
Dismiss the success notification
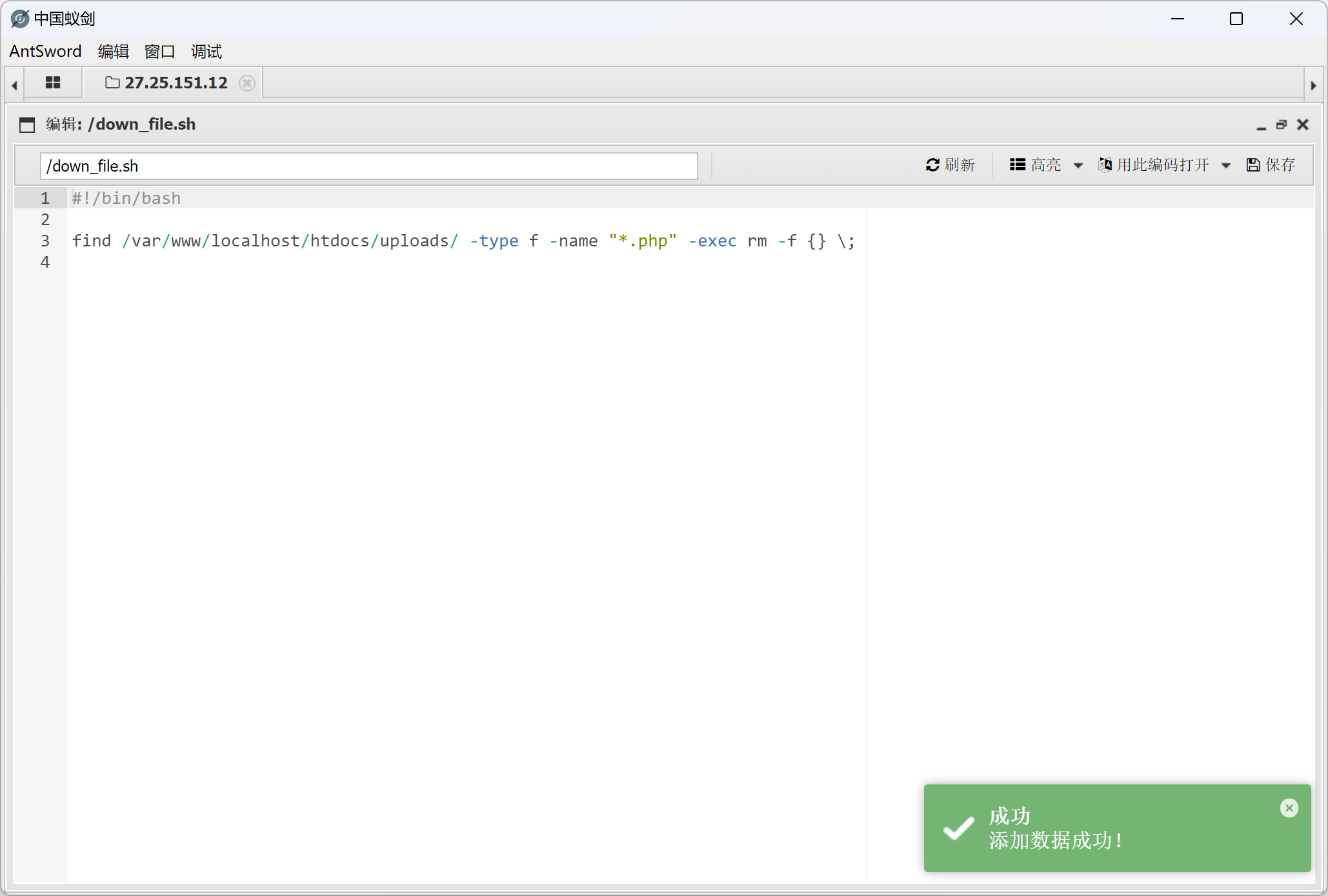click(1289, 808)
